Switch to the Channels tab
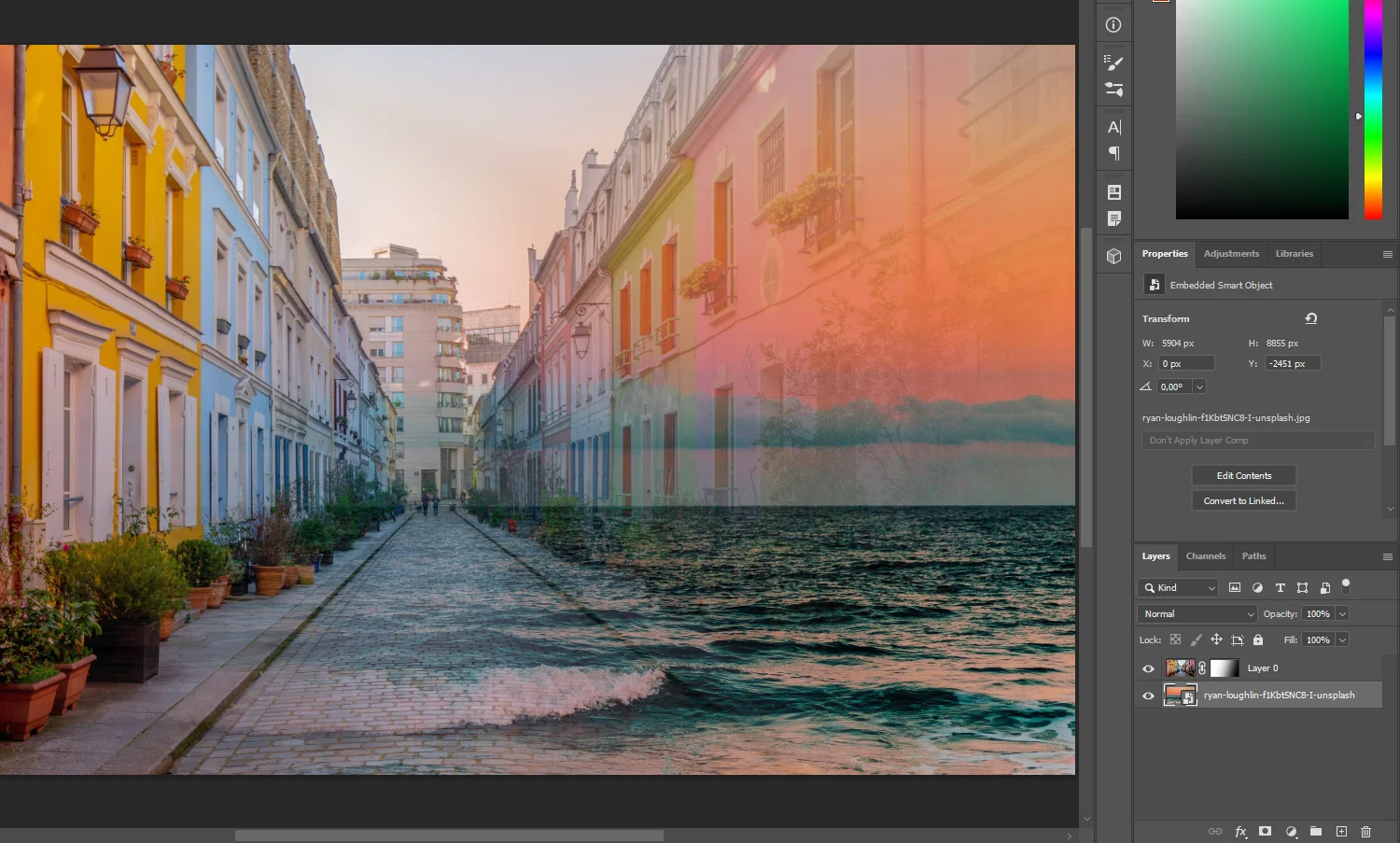The height and width of the screenshot is (843, 1400). (x=1205, y=556)
